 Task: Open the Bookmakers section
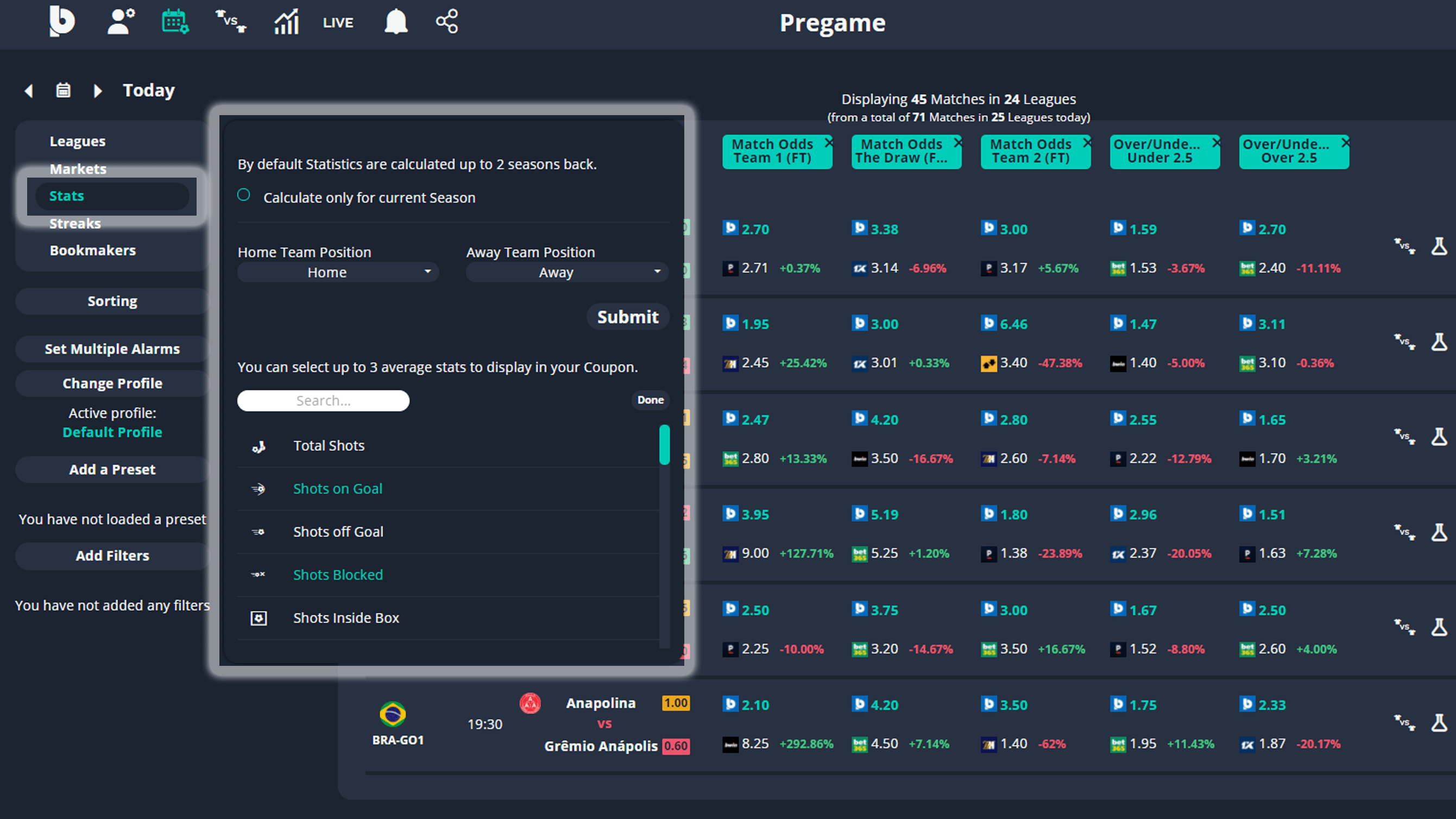93,250
